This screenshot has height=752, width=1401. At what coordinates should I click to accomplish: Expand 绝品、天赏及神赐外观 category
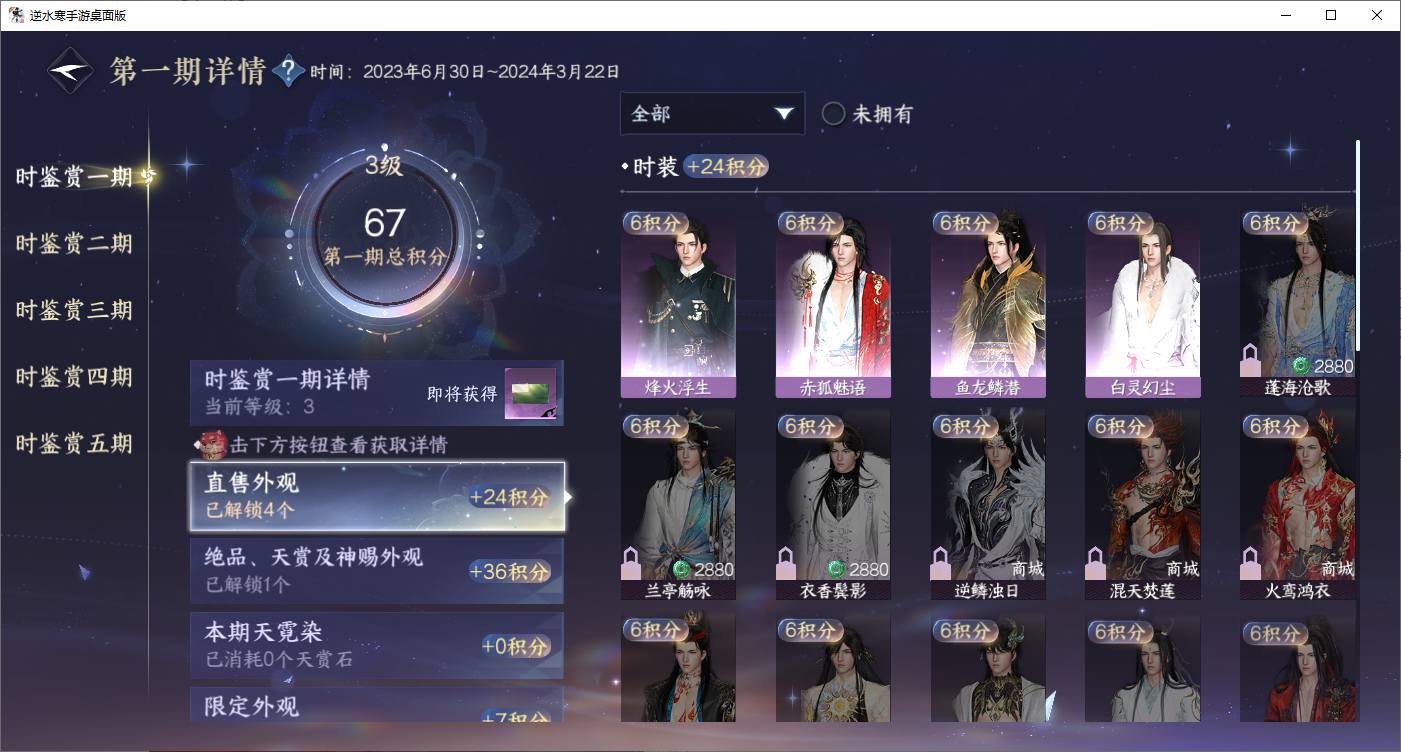[377, 571]
